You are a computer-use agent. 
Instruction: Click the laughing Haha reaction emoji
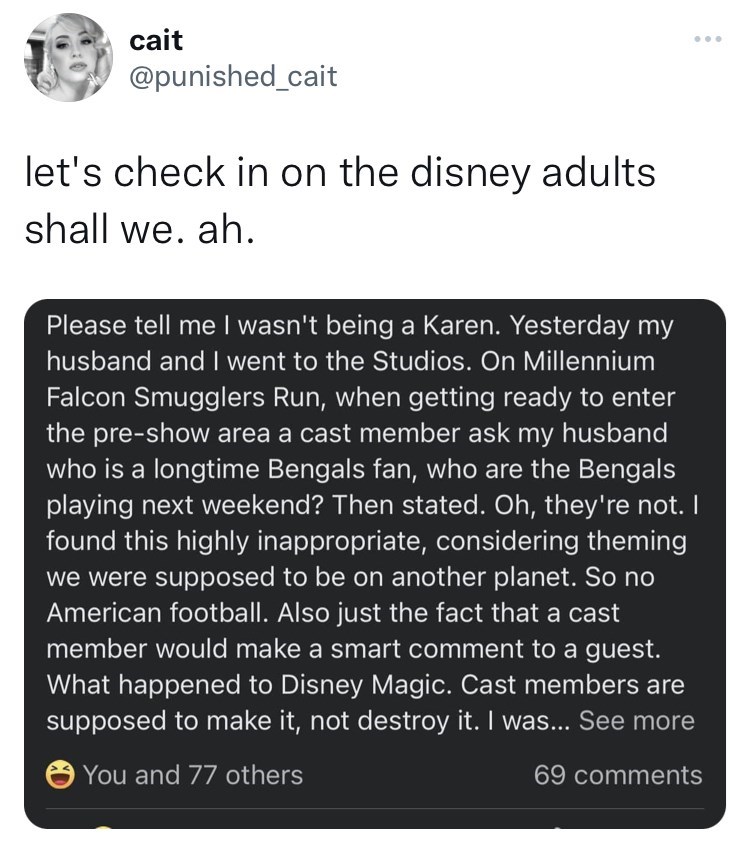pos(61,775)
